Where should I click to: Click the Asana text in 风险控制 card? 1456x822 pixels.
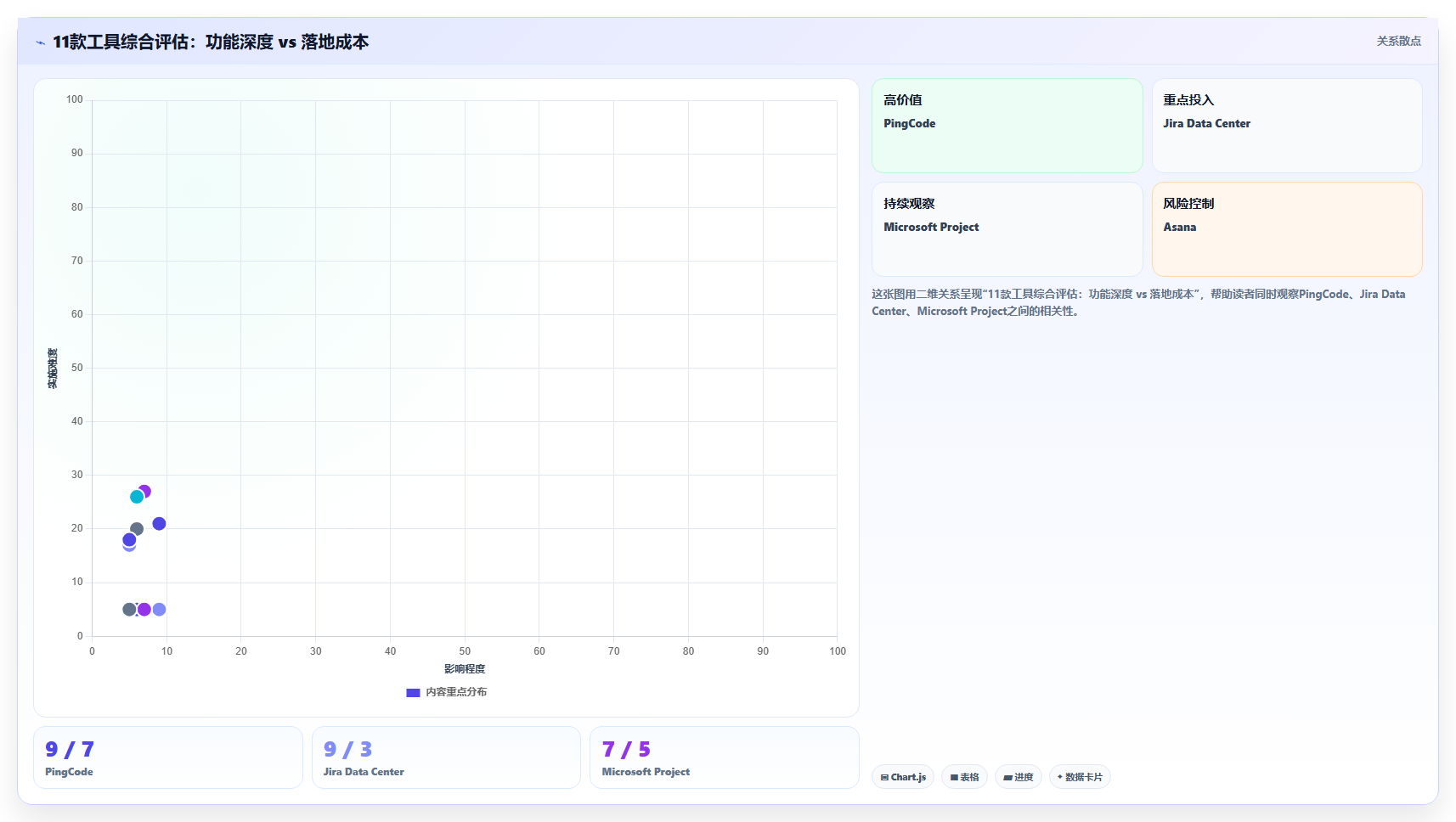pyautogui.click(x=1179, y=227)
